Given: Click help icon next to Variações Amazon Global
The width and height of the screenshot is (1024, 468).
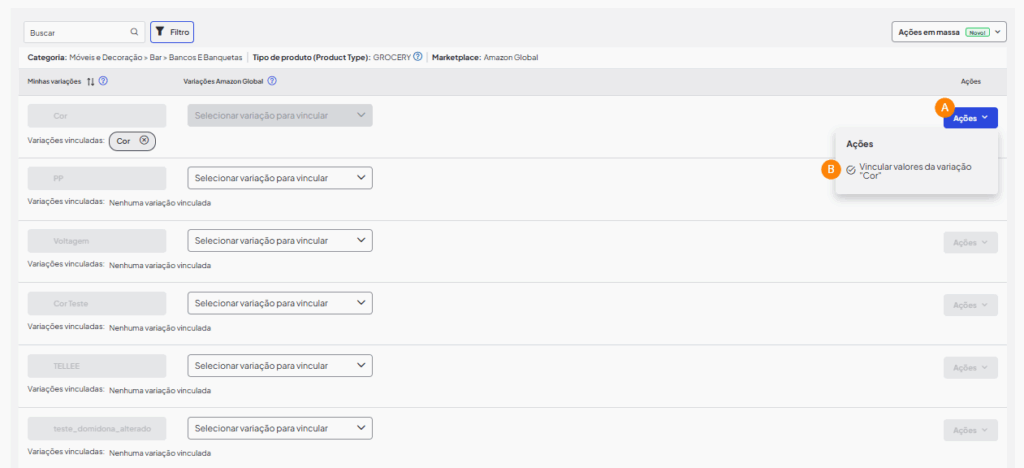Looking at the screenshot, I should (272, 81).
